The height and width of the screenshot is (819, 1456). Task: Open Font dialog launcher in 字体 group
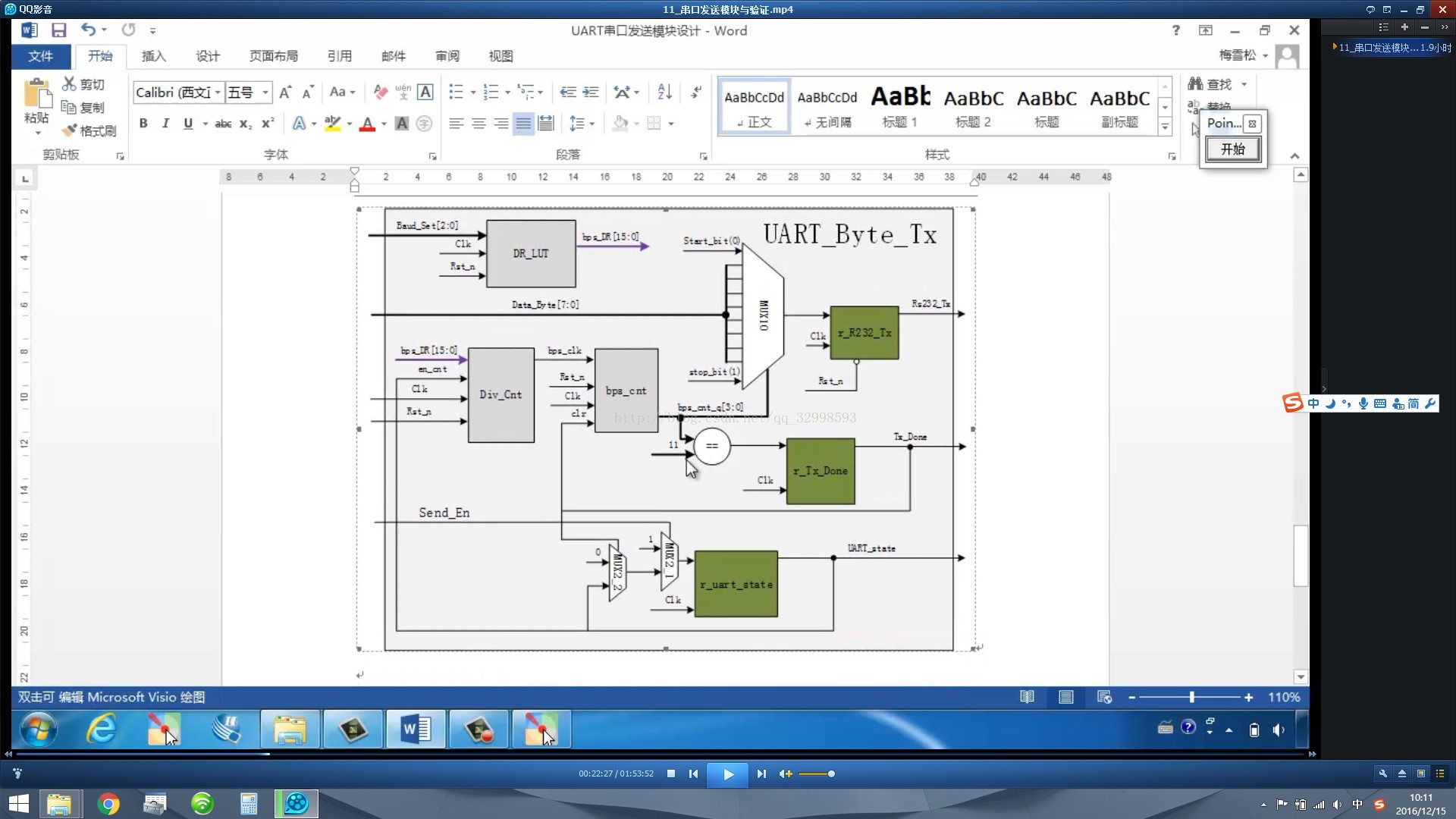point(432,156)
